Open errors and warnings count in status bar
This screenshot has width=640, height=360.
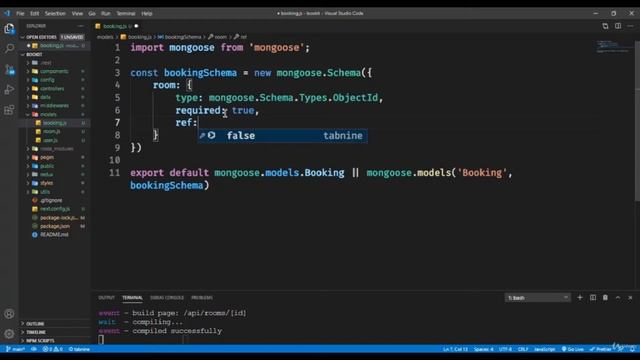point(53,349)
